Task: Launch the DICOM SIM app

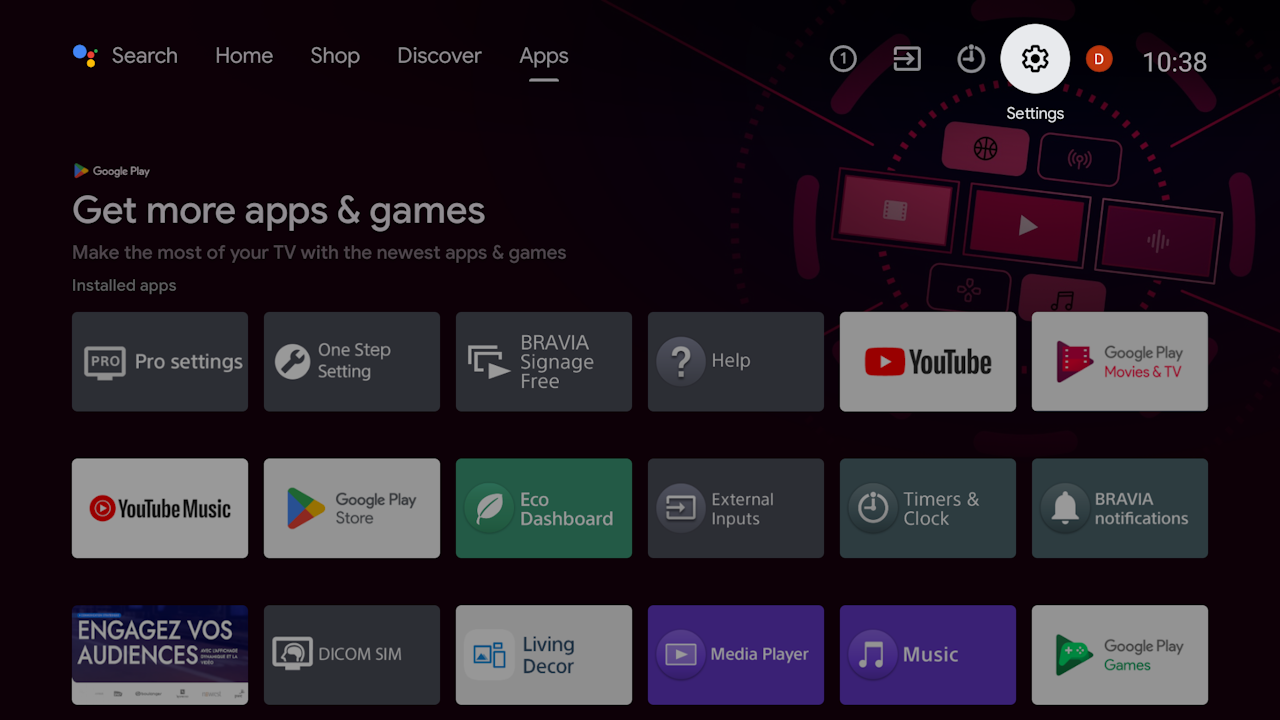Action: point(352,655)
